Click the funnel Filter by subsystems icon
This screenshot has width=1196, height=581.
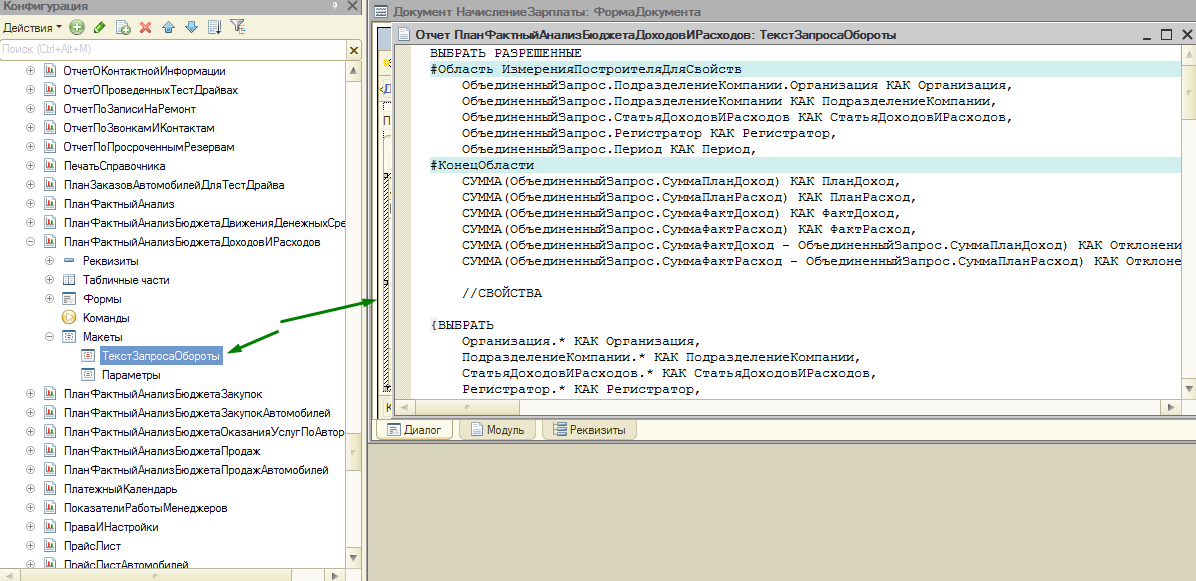238,27
